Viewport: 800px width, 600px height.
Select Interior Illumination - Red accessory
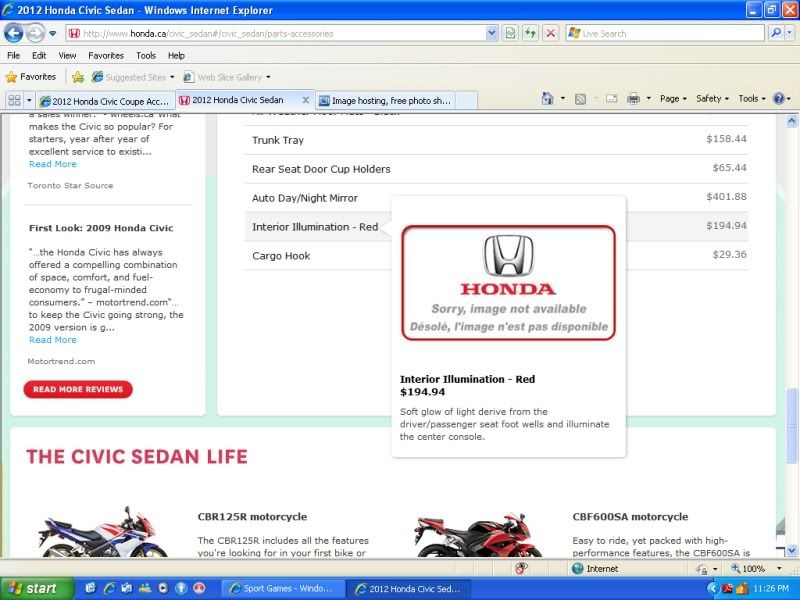(496, 227)
